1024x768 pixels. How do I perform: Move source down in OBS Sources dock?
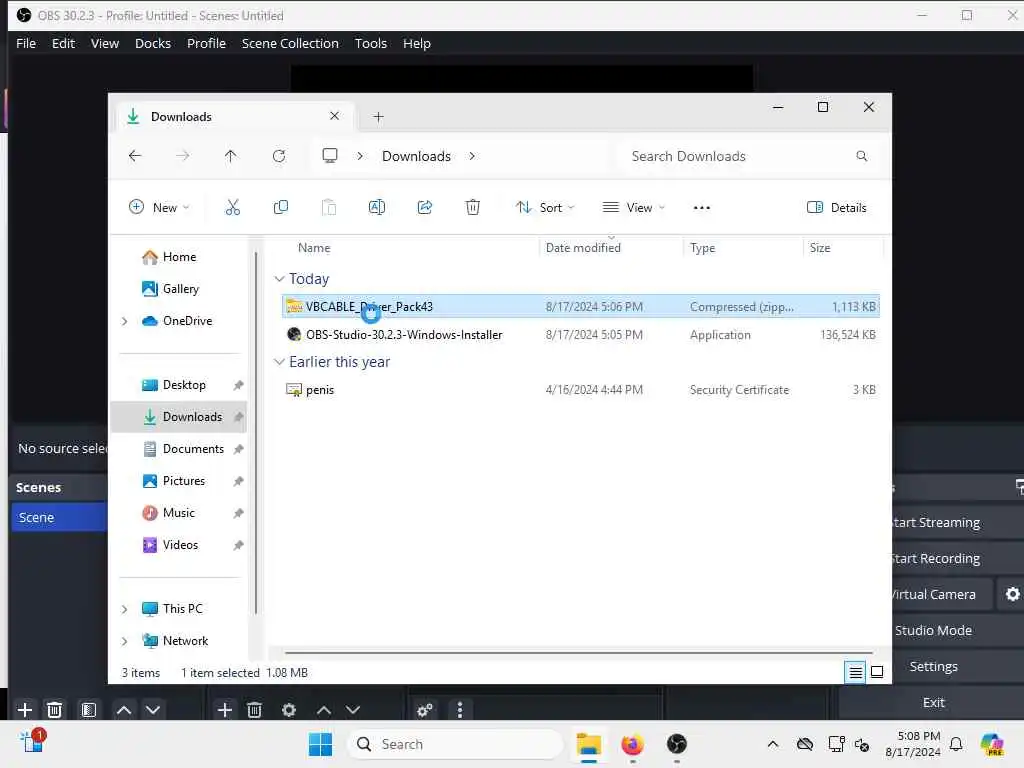353,710
